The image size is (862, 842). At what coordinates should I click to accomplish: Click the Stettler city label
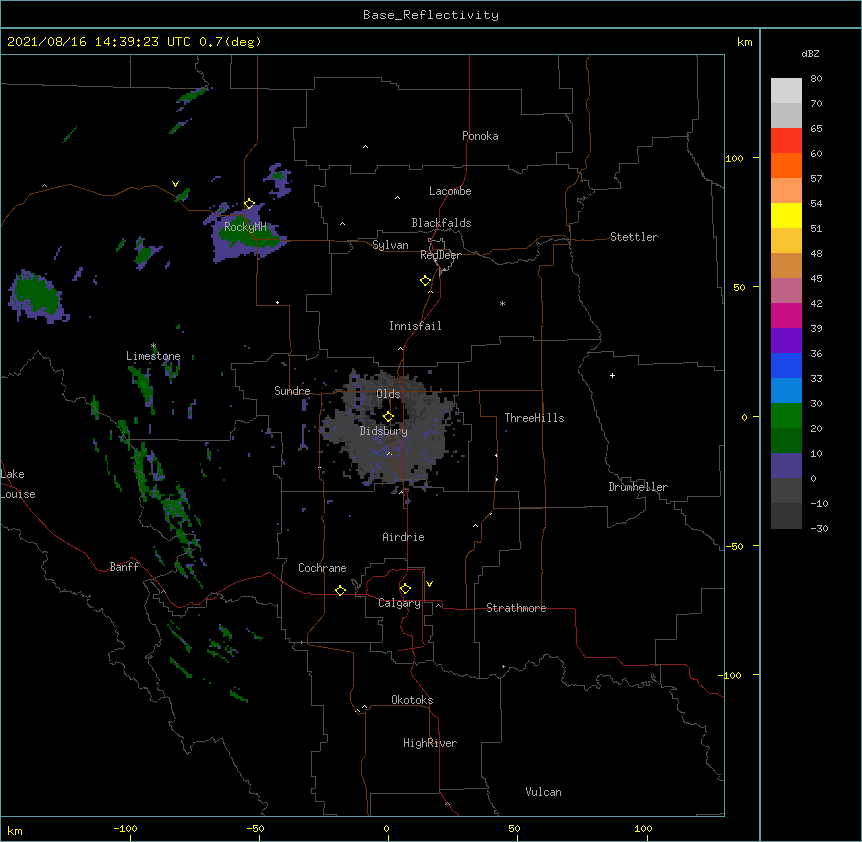(x=634, y=237)
